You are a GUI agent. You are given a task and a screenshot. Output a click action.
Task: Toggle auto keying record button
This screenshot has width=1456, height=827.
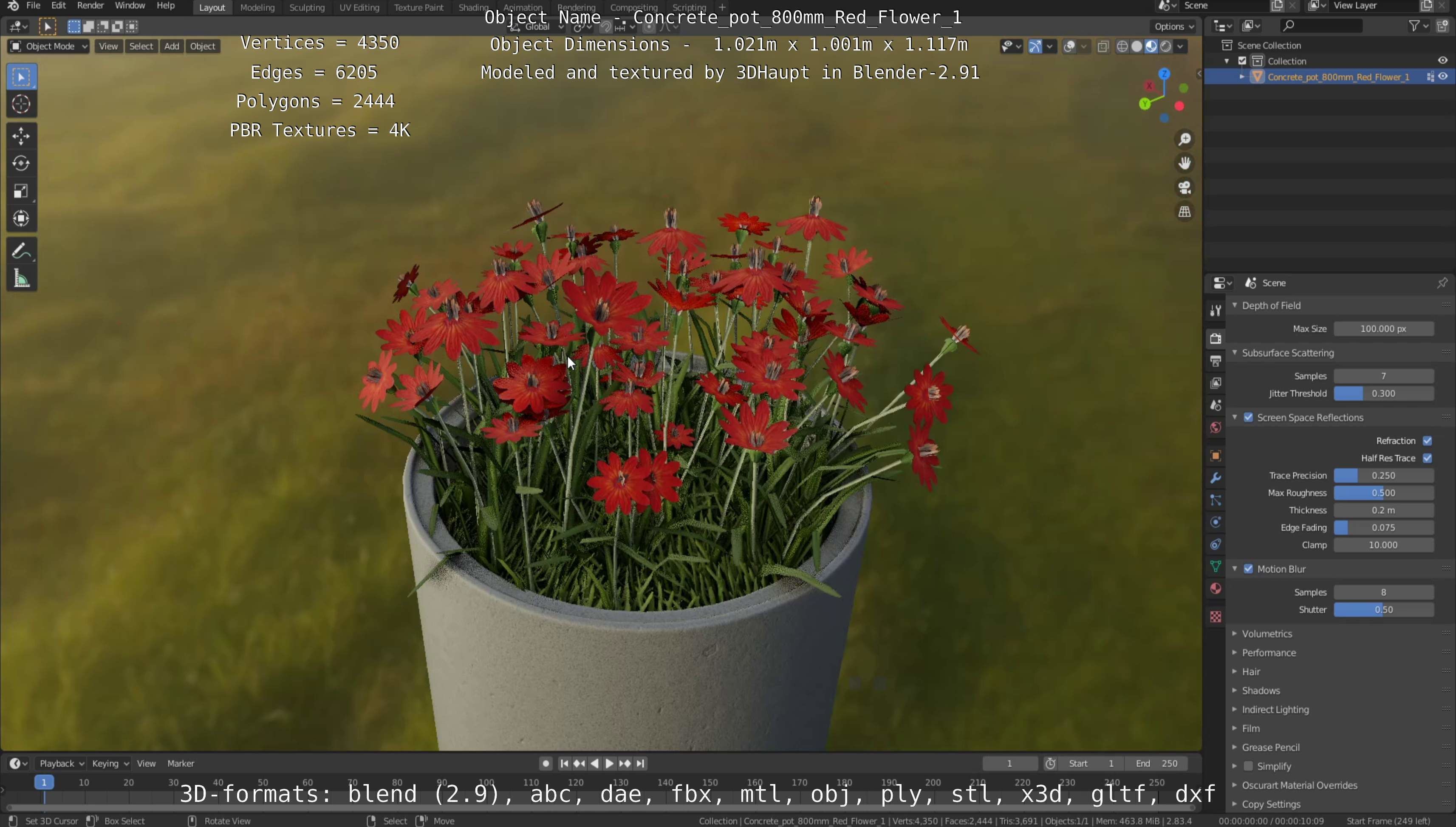546,763
